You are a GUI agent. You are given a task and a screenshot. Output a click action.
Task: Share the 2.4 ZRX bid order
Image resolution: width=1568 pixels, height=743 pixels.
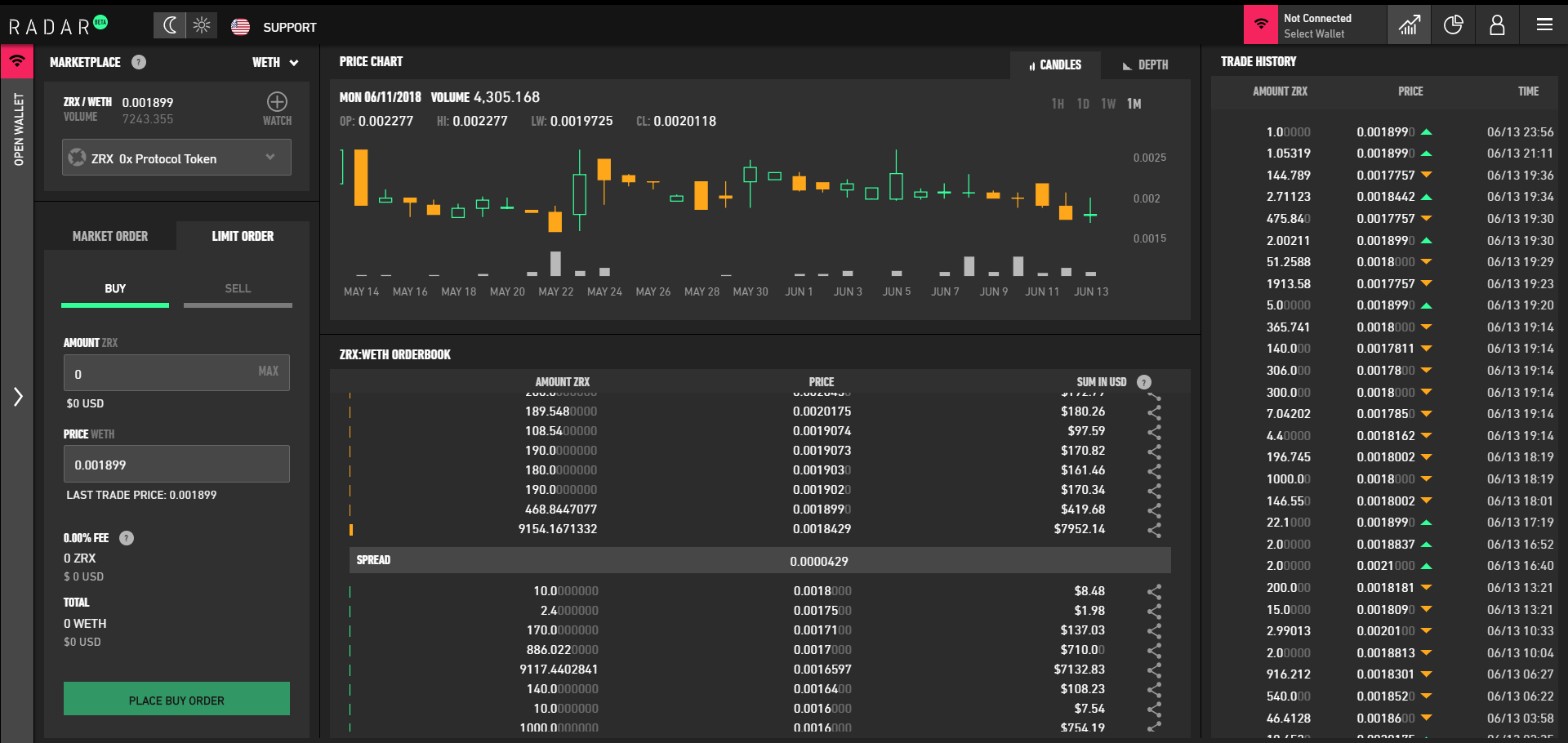1154,611
